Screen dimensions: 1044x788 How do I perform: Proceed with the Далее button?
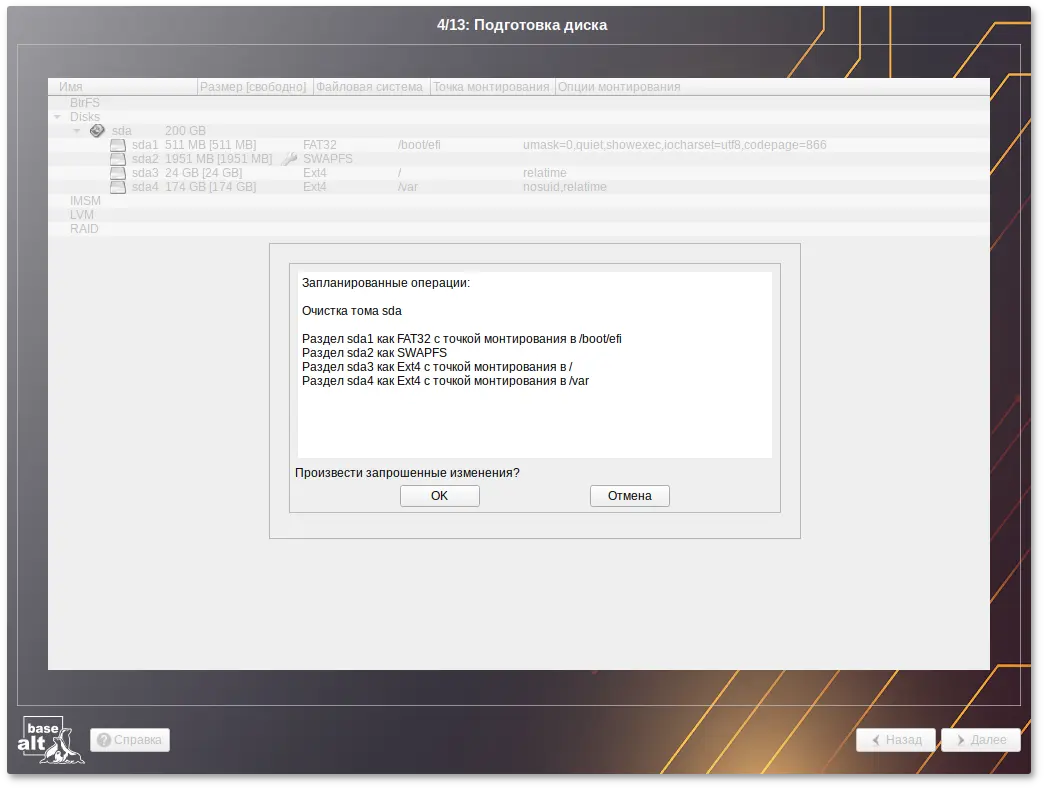[x=980, y=740]
